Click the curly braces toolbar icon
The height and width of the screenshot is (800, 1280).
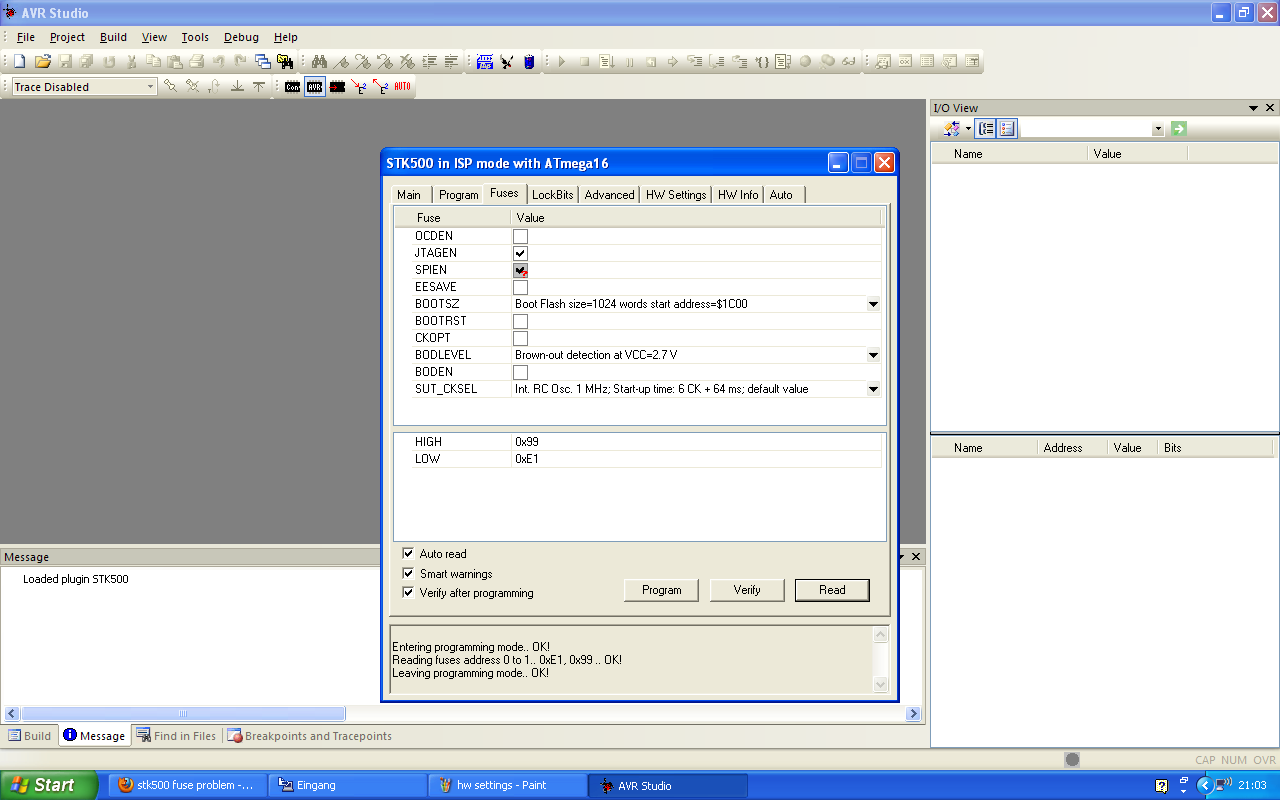(762, 62)
